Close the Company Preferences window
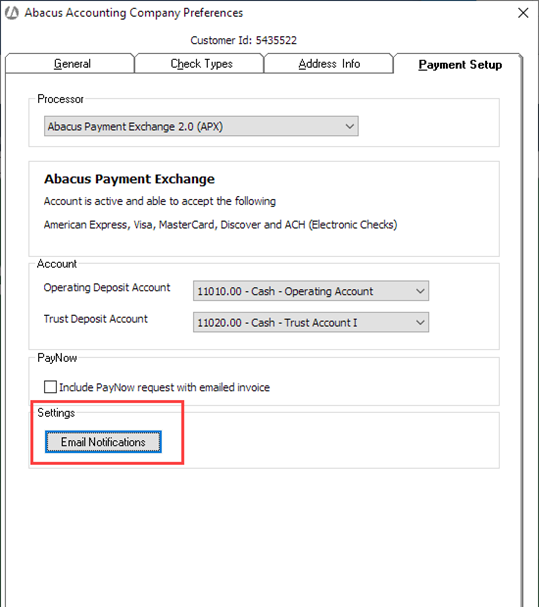The height and width of the screenshot is (607, 539). tap(523, 13)
